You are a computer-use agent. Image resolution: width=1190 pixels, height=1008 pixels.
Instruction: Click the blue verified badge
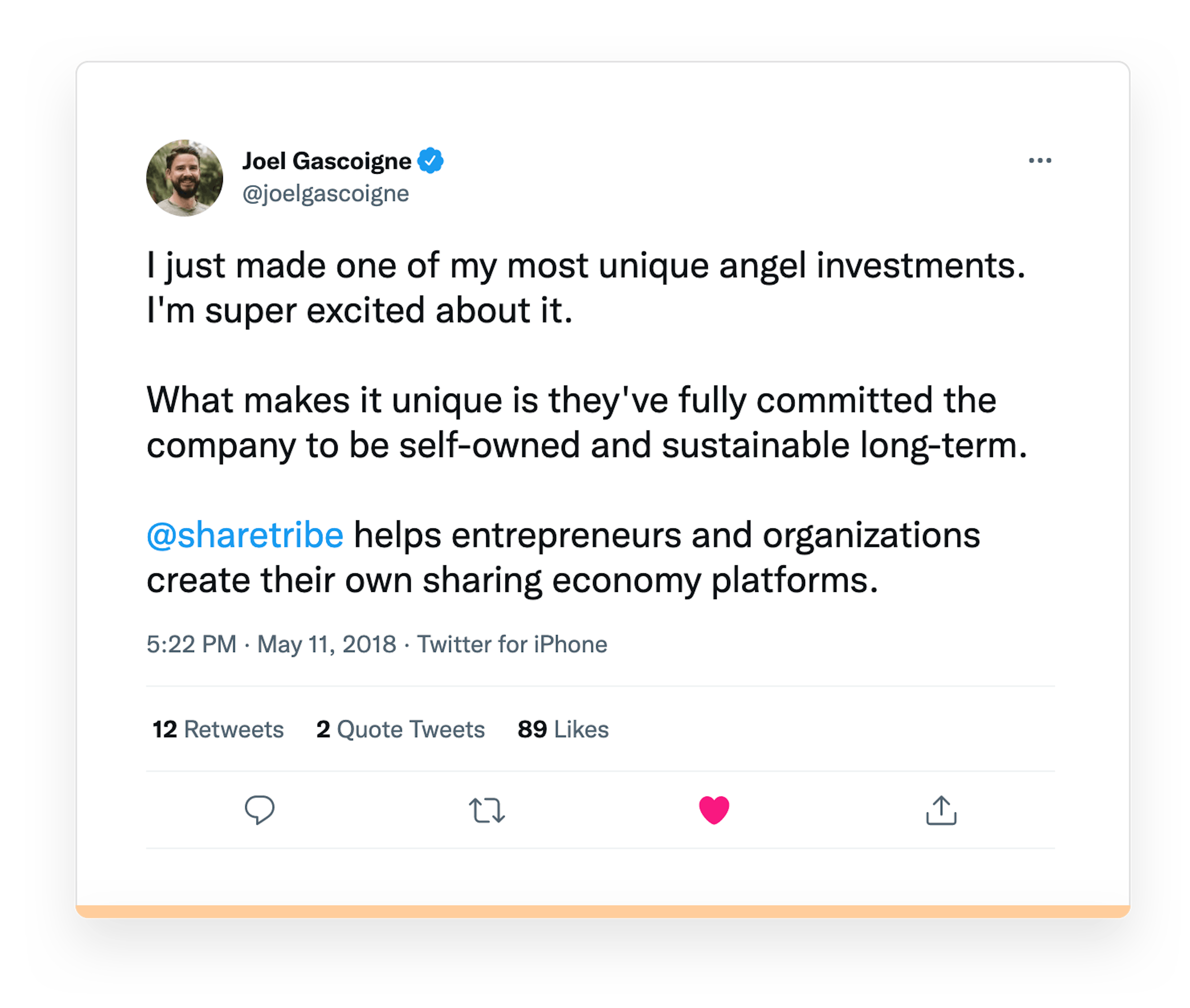coord(430,160)
